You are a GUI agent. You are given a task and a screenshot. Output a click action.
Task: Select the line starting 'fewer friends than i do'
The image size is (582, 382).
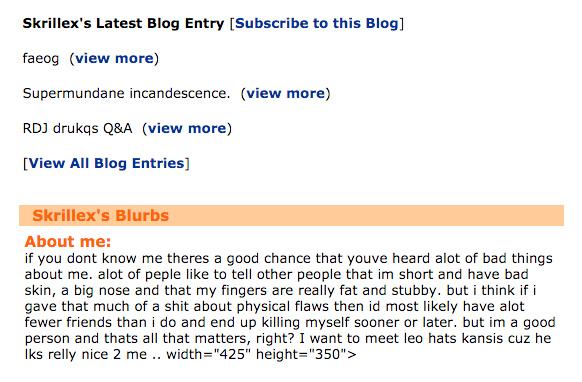coord(290,323)
